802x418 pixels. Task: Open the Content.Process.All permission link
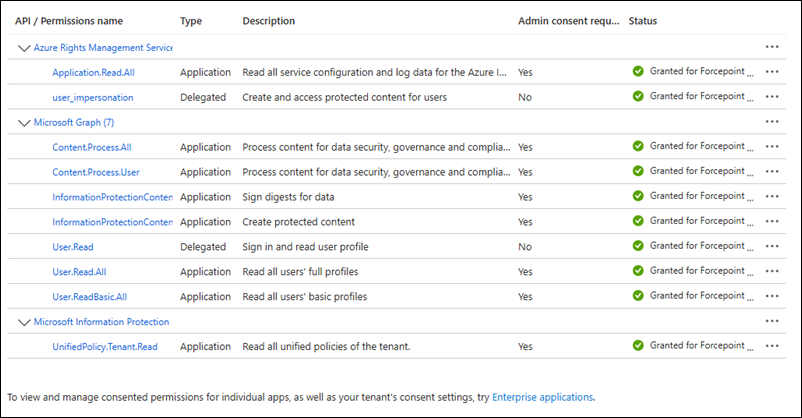pyautogui.click(x=92, y=147)
